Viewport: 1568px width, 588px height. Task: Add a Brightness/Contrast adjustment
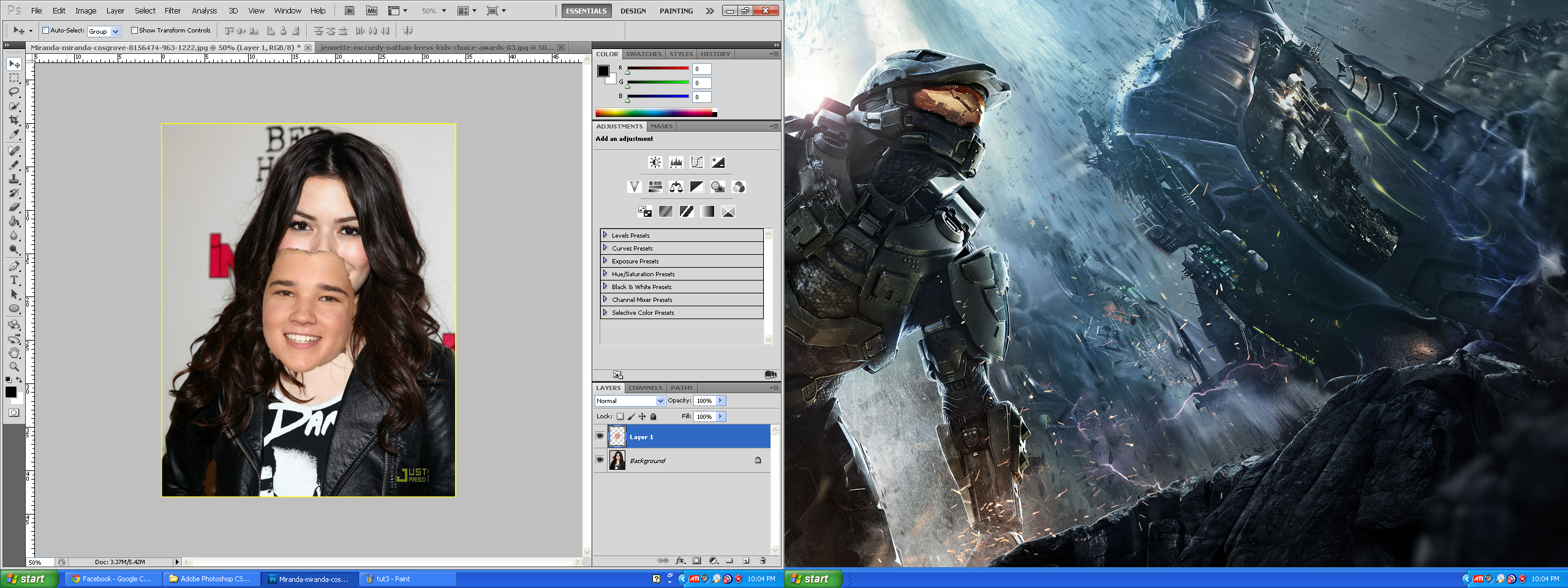(655, 162)
